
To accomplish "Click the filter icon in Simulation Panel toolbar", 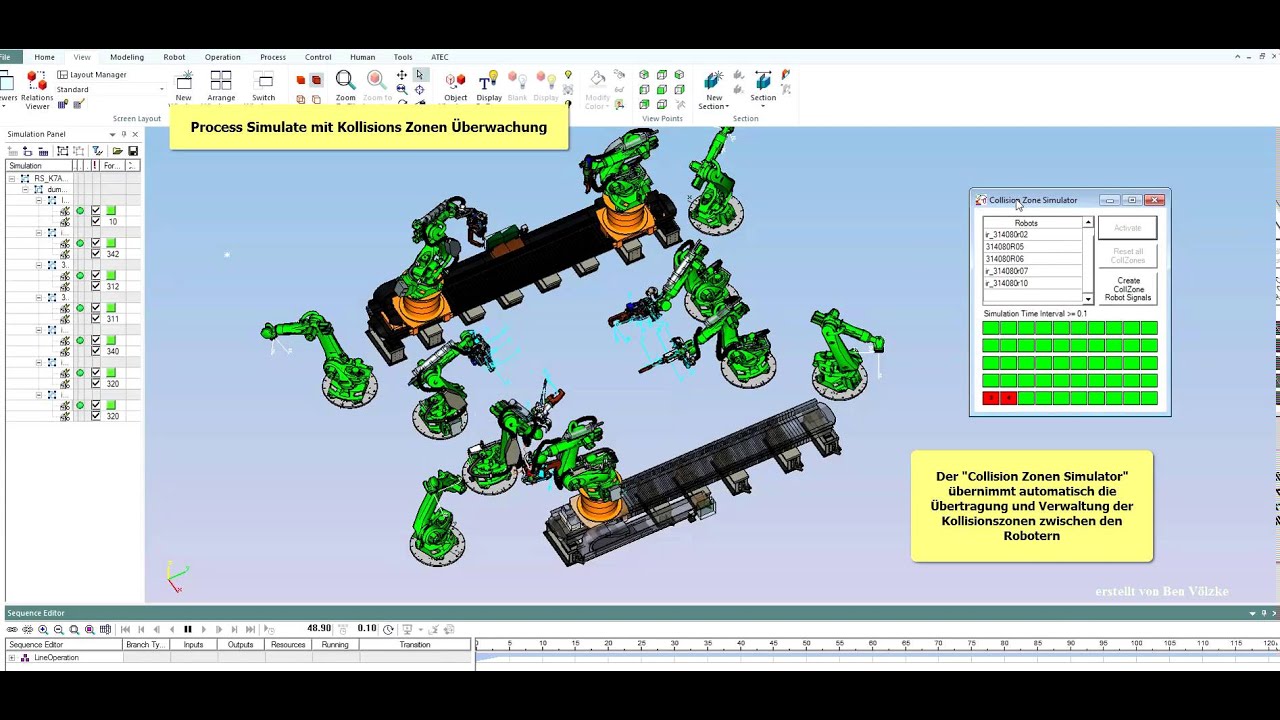I will pyautogui.click(x=97, y=151).
